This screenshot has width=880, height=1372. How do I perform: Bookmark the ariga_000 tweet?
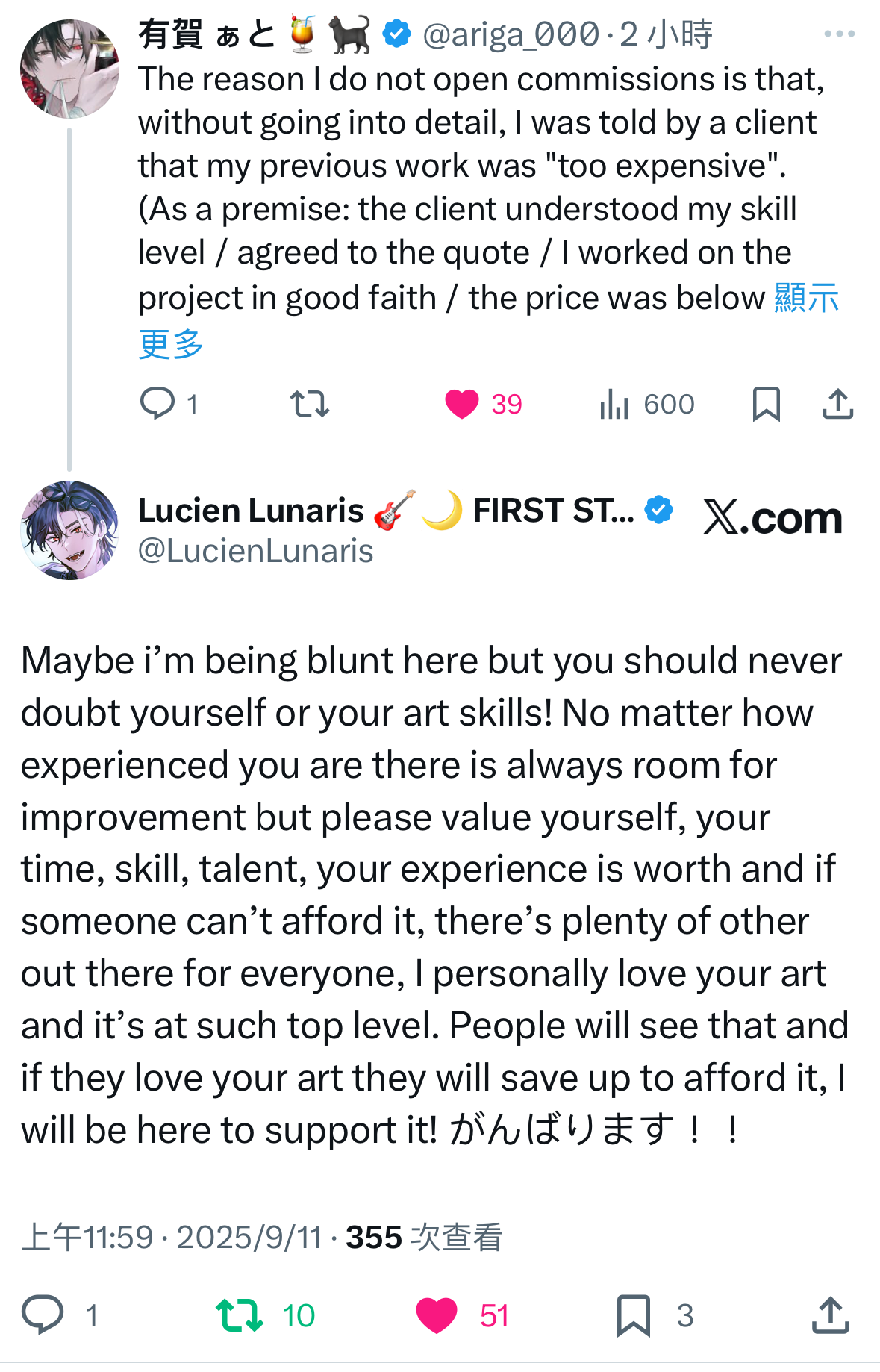766,404
